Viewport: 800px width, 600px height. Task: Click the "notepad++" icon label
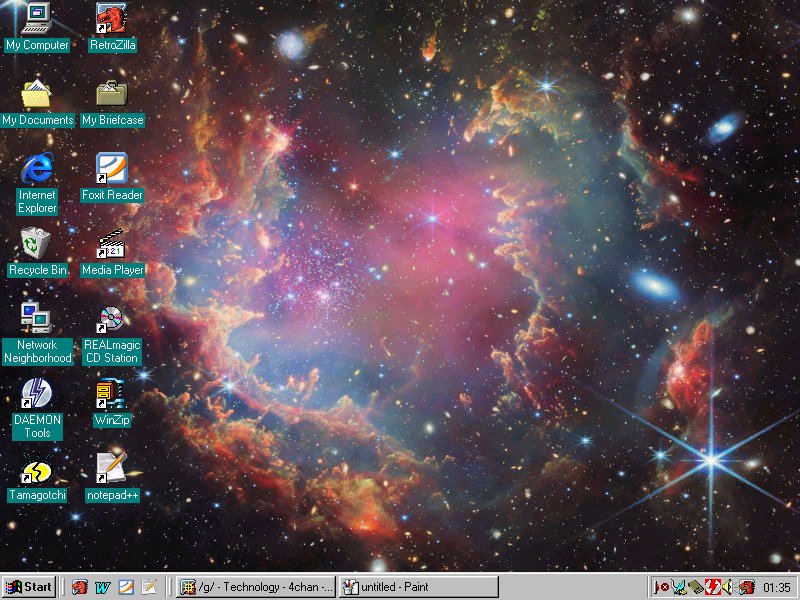point(112,495)
